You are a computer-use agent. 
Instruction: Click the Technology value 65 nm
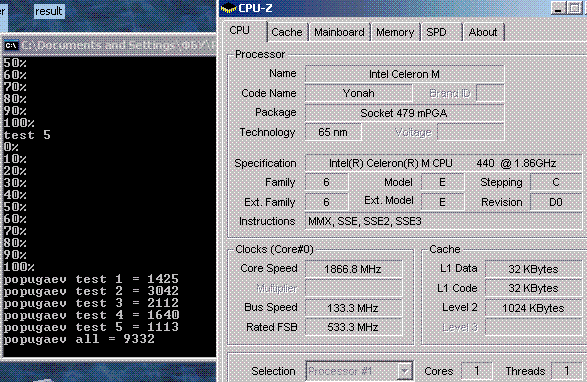click(x=333, y=132)
